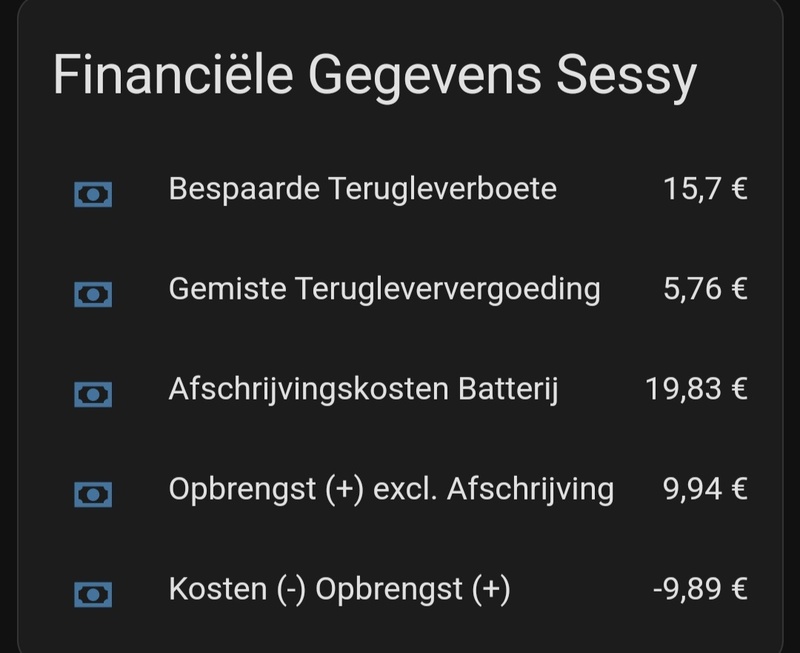Select the Opbrengst excl. Afschrijving cash icon

[x=93, y=493]
